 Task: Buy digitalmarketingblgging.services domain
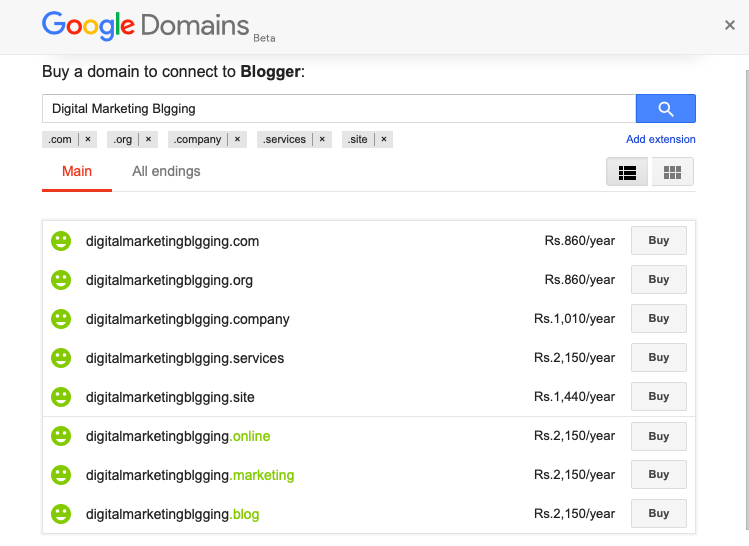[659, 357]
